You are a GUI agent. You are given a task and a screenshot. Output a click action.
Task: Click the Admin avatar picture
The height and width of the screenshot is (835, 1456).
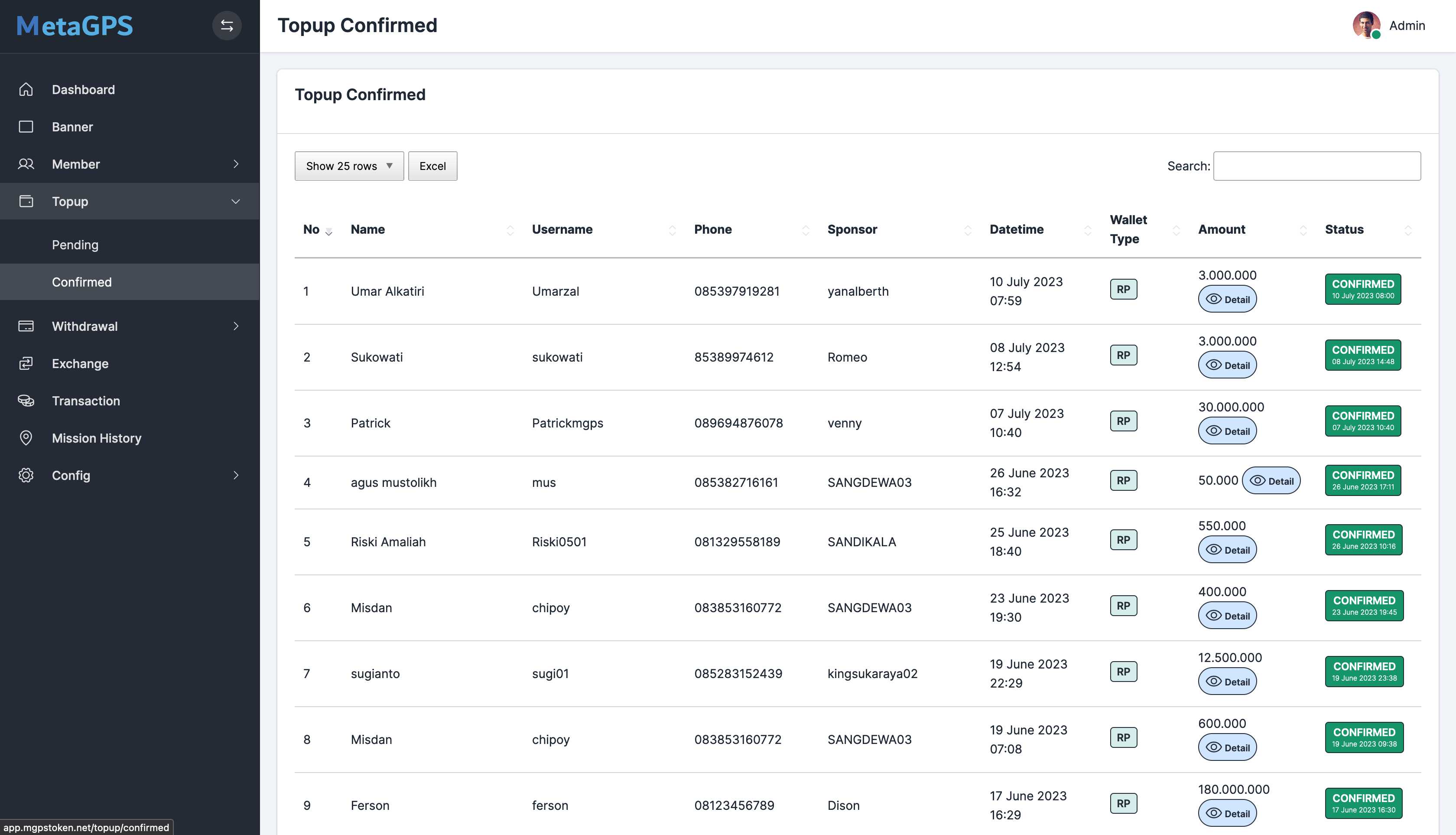click(1367, 25)
